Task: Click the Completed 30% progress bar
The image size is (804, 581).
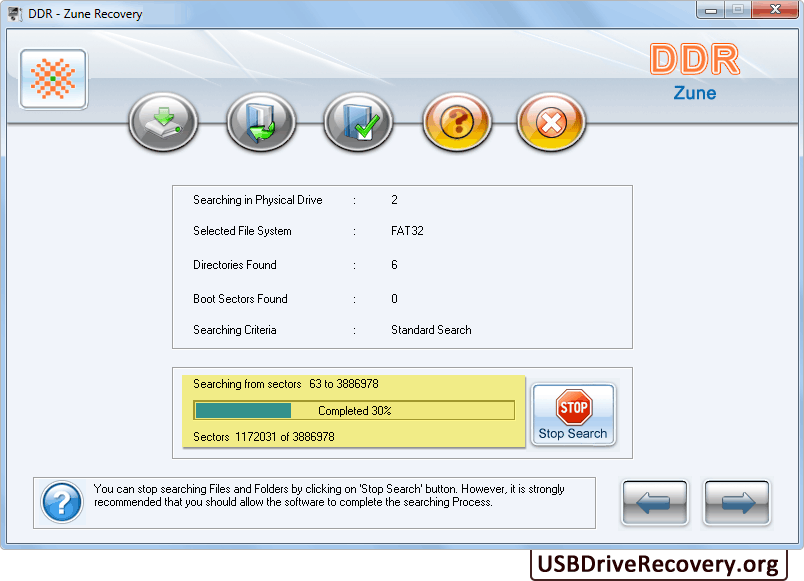Action: click(354, 411)
